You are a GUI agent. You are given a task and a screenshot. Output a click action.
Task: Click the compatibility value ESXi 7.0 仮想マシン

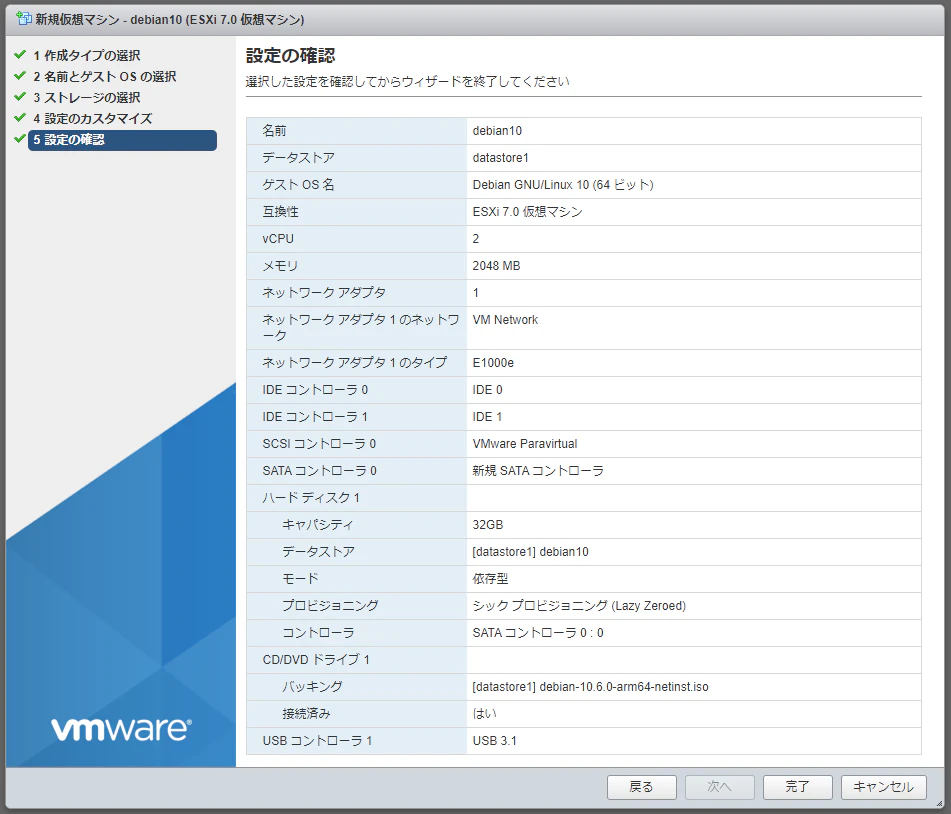(528, 212)
